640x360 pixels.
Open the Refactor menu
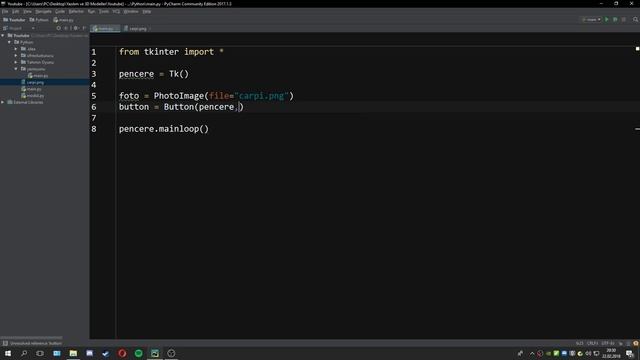pos(76,11)
